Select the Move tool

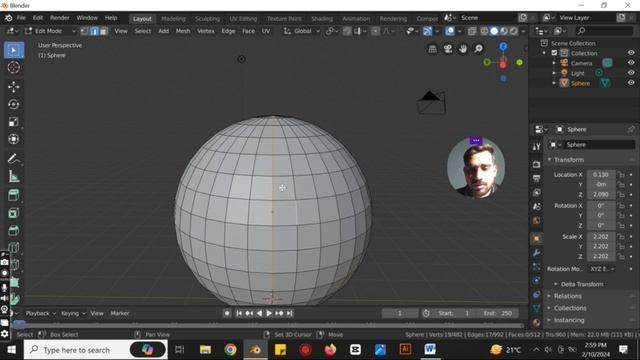(x=13, y=87)
